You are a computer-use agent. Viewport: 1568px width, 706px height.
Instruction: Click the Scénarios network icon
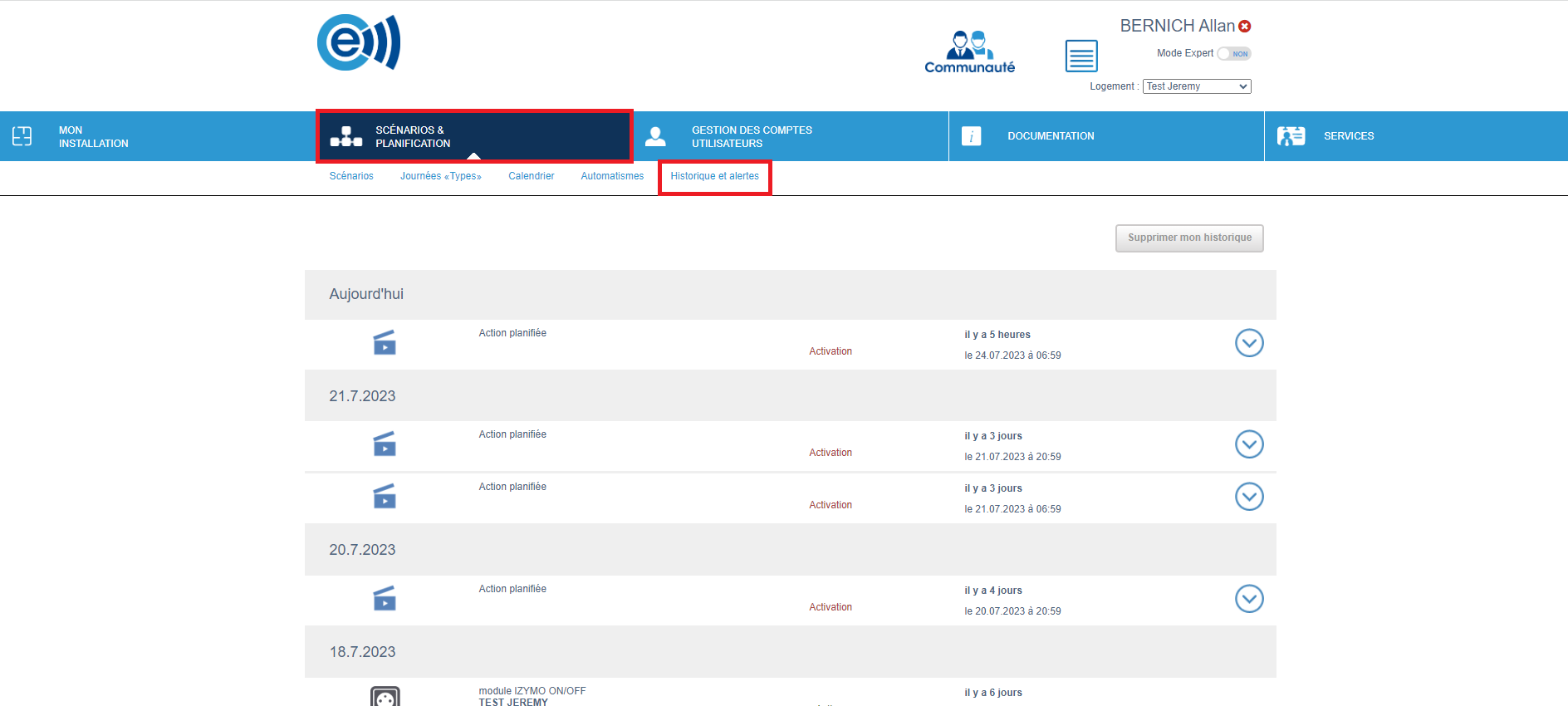pos(346,136)
